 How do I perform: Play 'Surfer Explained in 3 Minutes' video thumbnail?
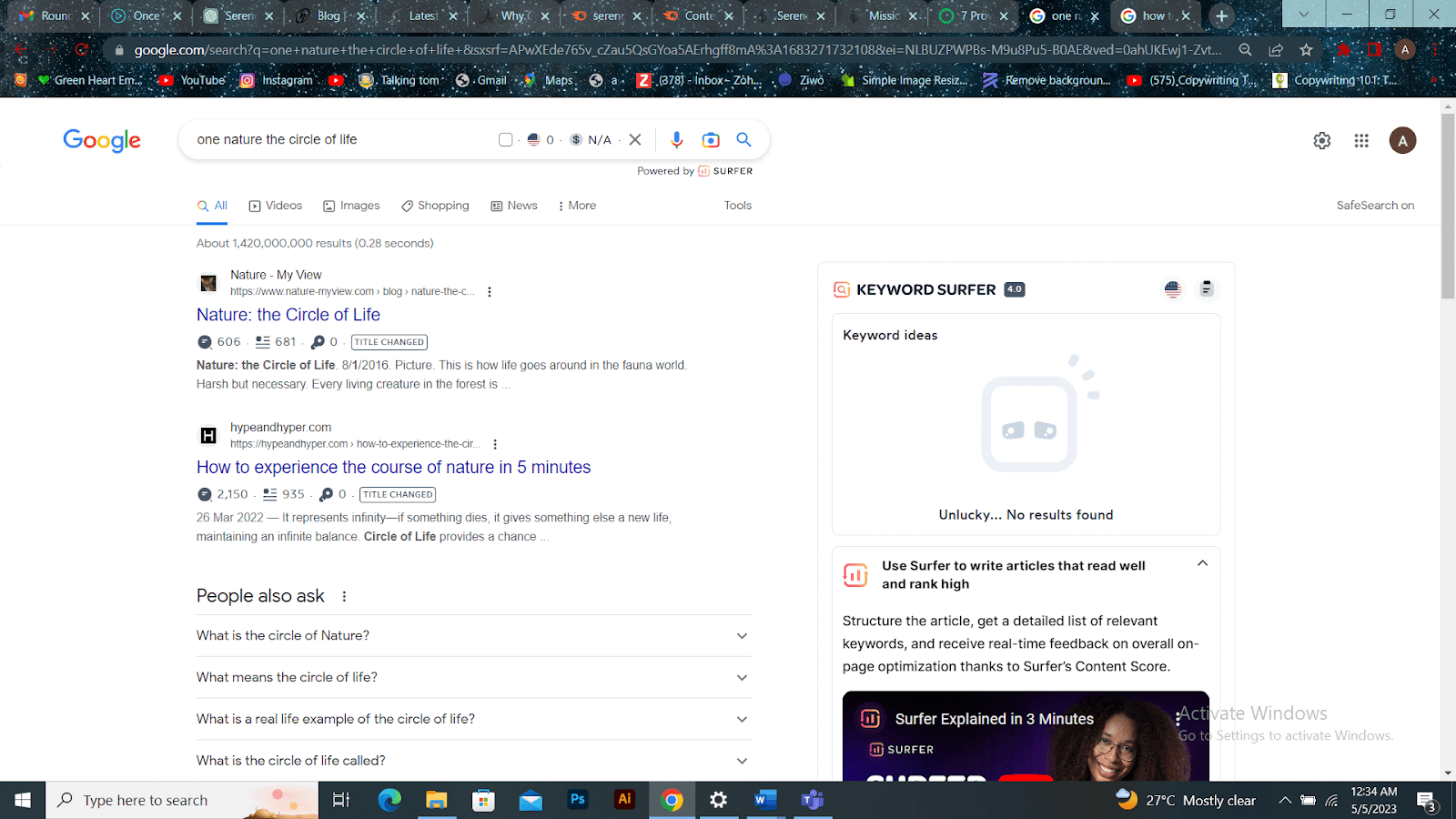pos(1026,736)
